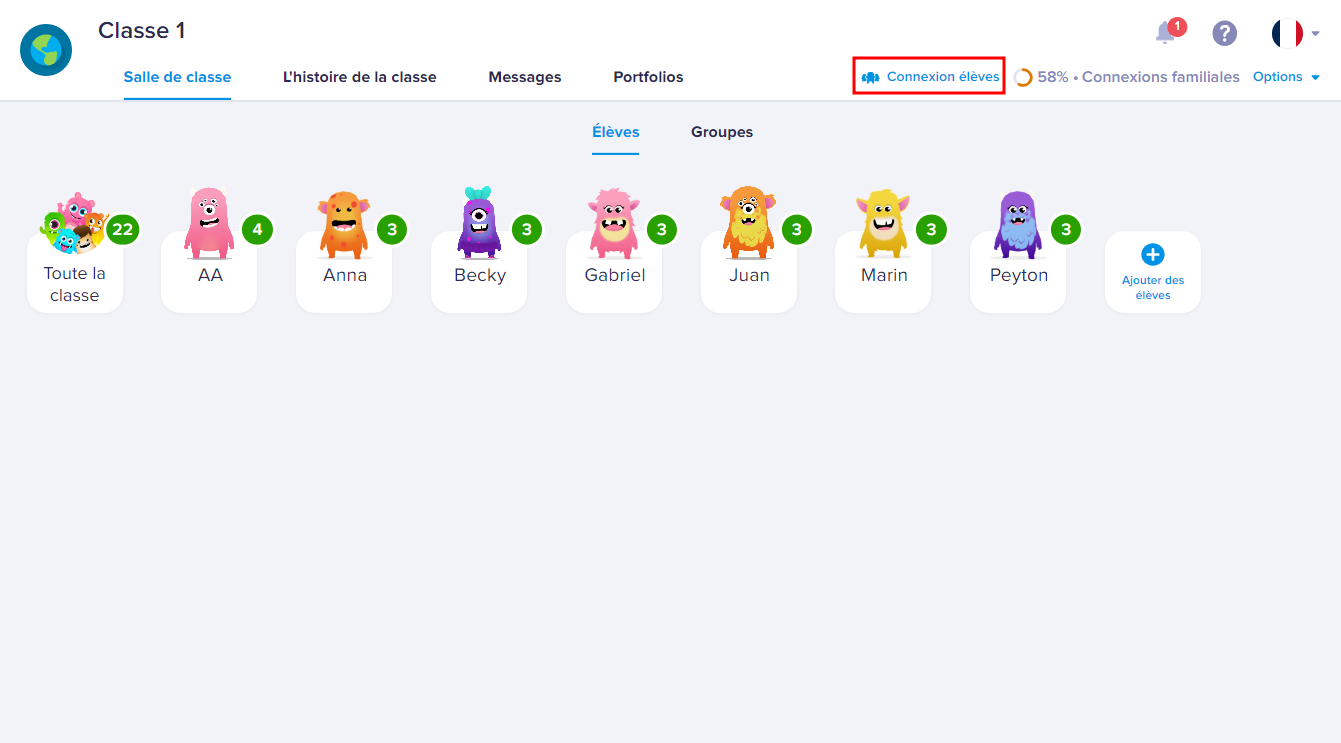The width and height of the screenshot is (1341, 743).
Task: Open the notification bell with alert badge
Action: 1166,31
